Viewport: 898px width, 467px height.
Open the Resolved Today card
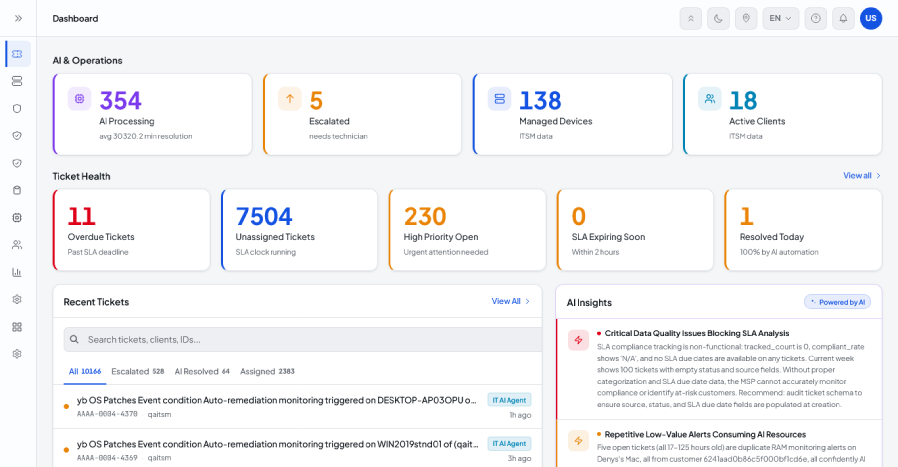[x=803, y=230]
